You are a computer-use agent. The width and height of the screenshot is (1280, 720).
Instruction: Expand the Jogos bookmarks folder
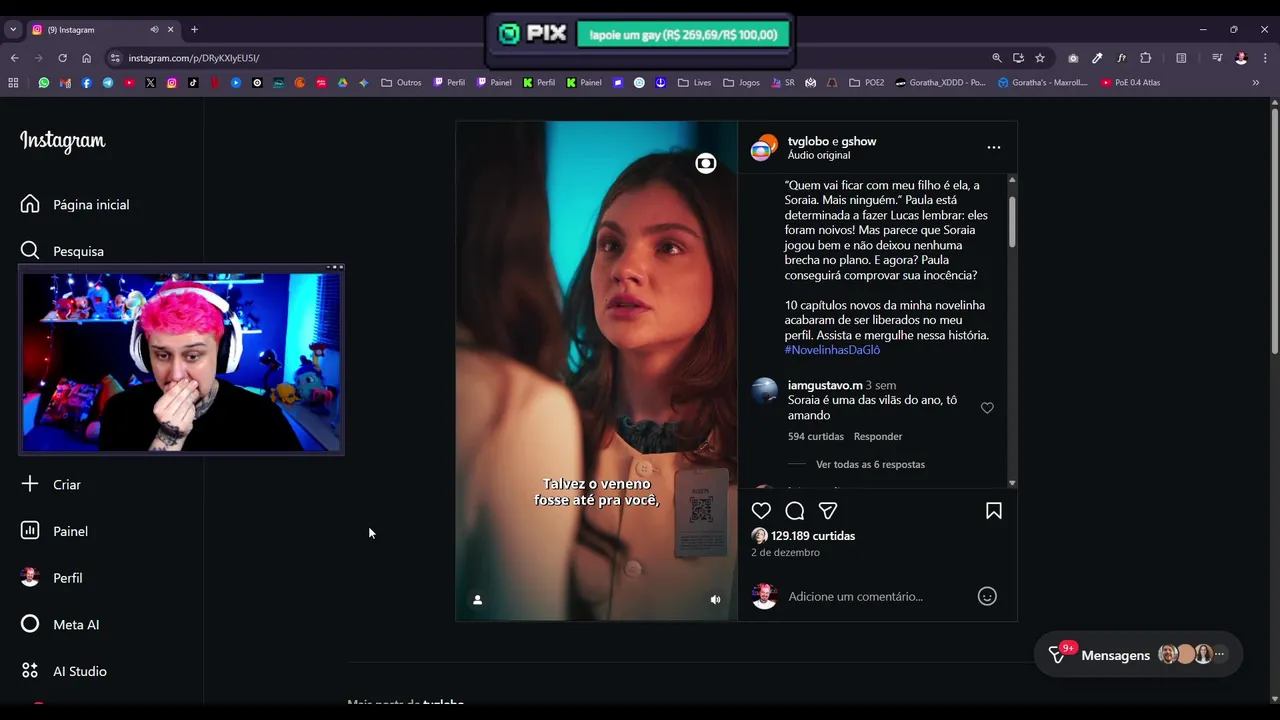pos(741,83)
